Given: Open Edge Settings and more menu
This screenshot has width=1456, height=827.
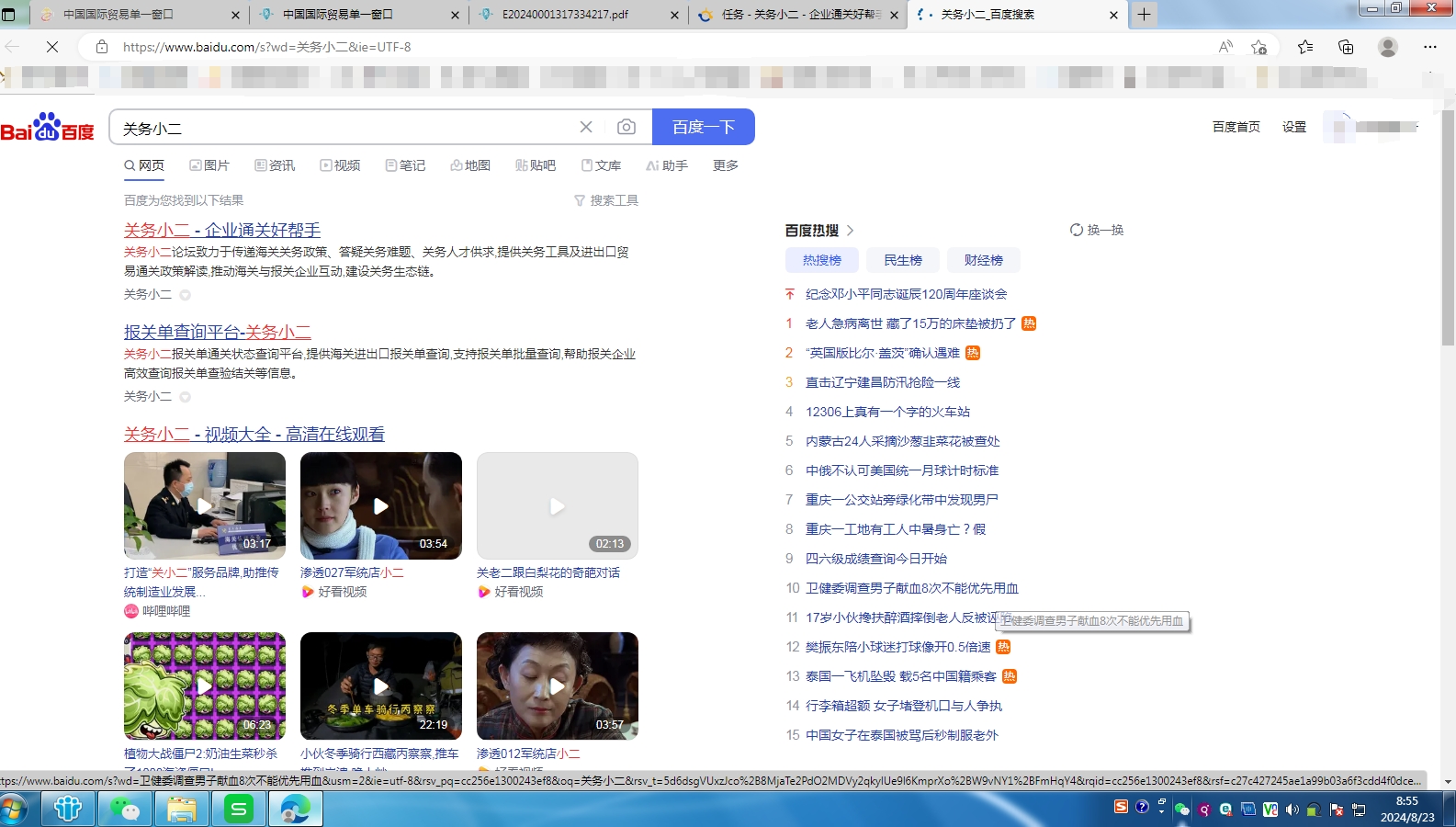Looking at the screenshot, I should (1430, 47).
